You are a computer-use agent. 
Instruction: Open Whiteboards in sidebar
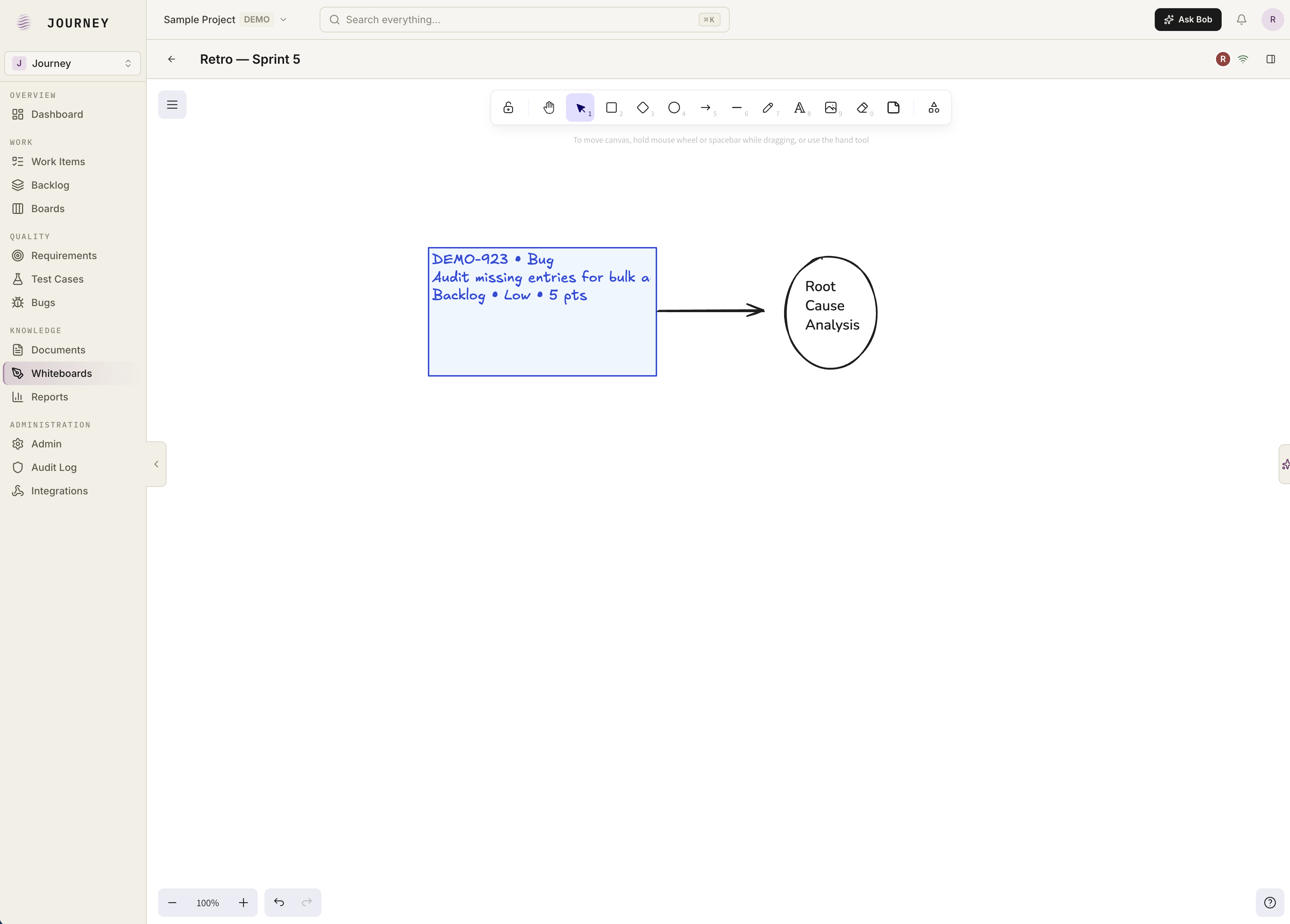pos(73,373)
